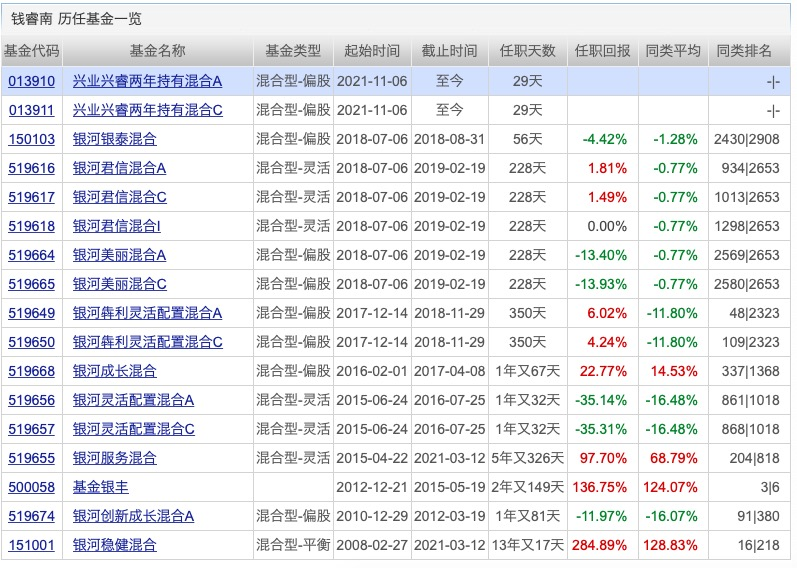Image resolution: width=797 pixels, height=568 pixels.
Task: Click fund code 519665
Action: click(32, 284)
